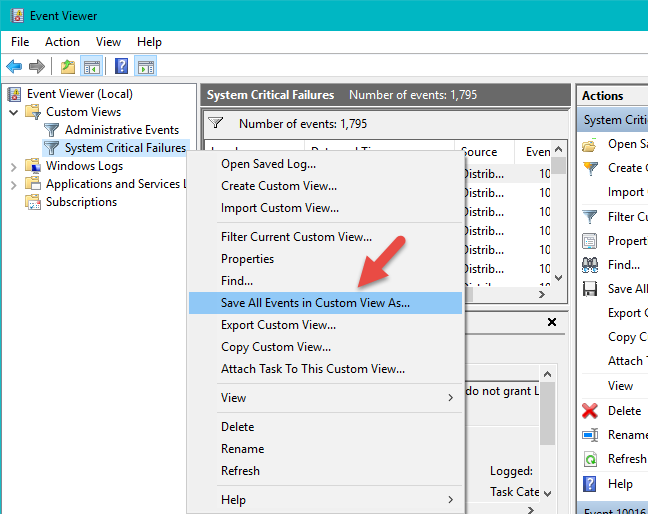Click Properties icon in Actions pane
The height and width of the screenshot is (514, 648).
[590, 241]
